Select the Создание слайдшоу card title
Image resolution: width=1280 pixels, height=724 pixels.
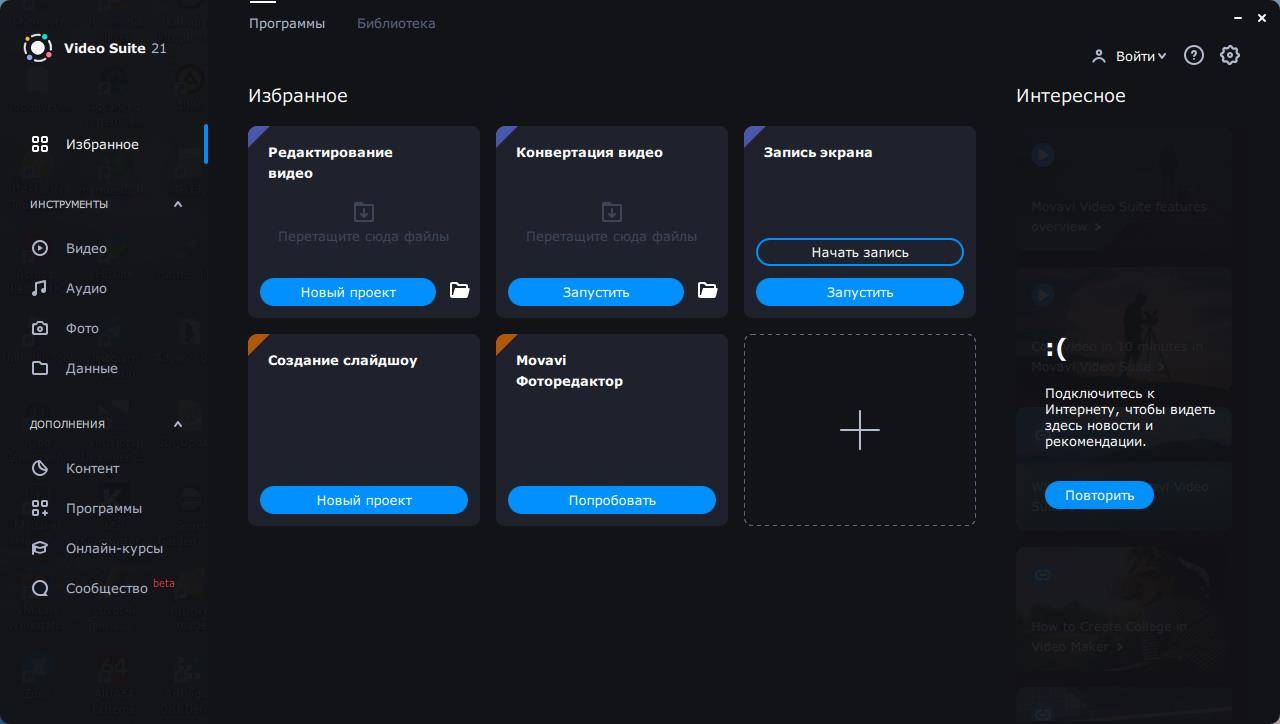pyautogui.click(x=343, y=360)
